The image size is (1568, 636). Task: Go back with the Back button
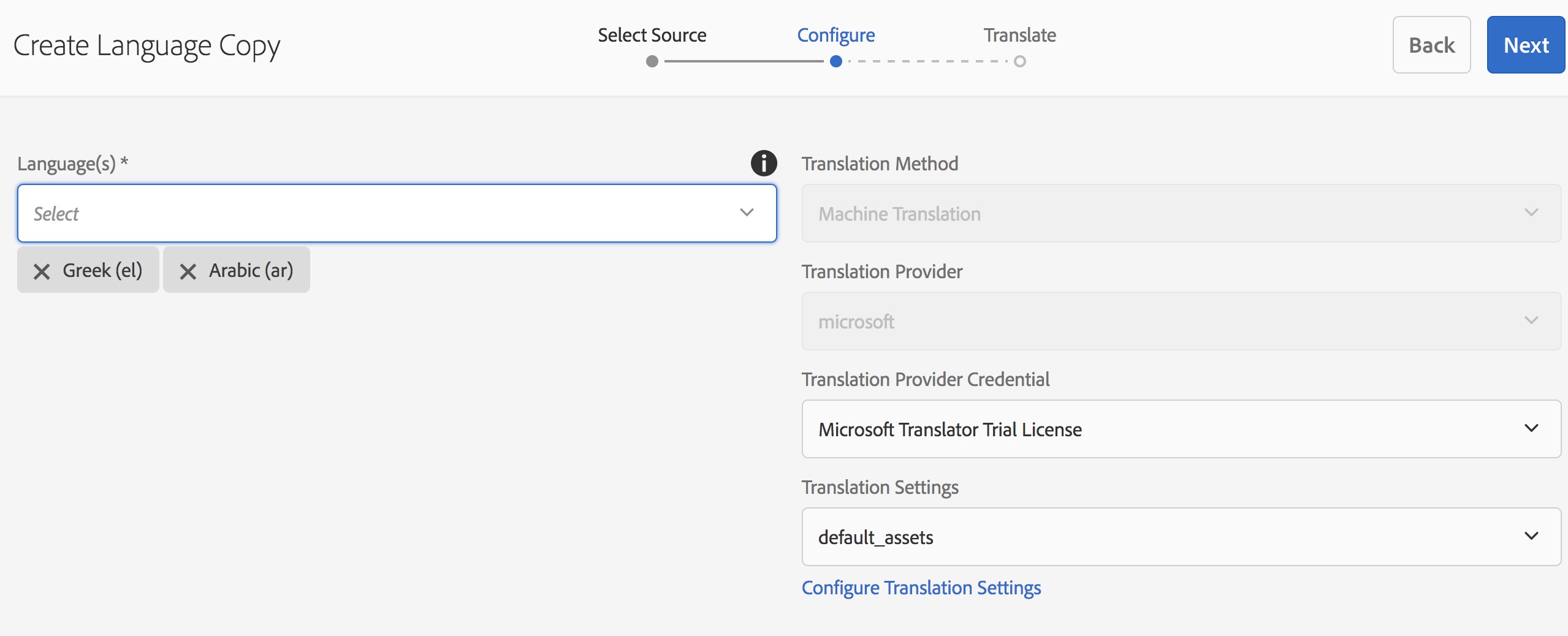[1431, 45]
